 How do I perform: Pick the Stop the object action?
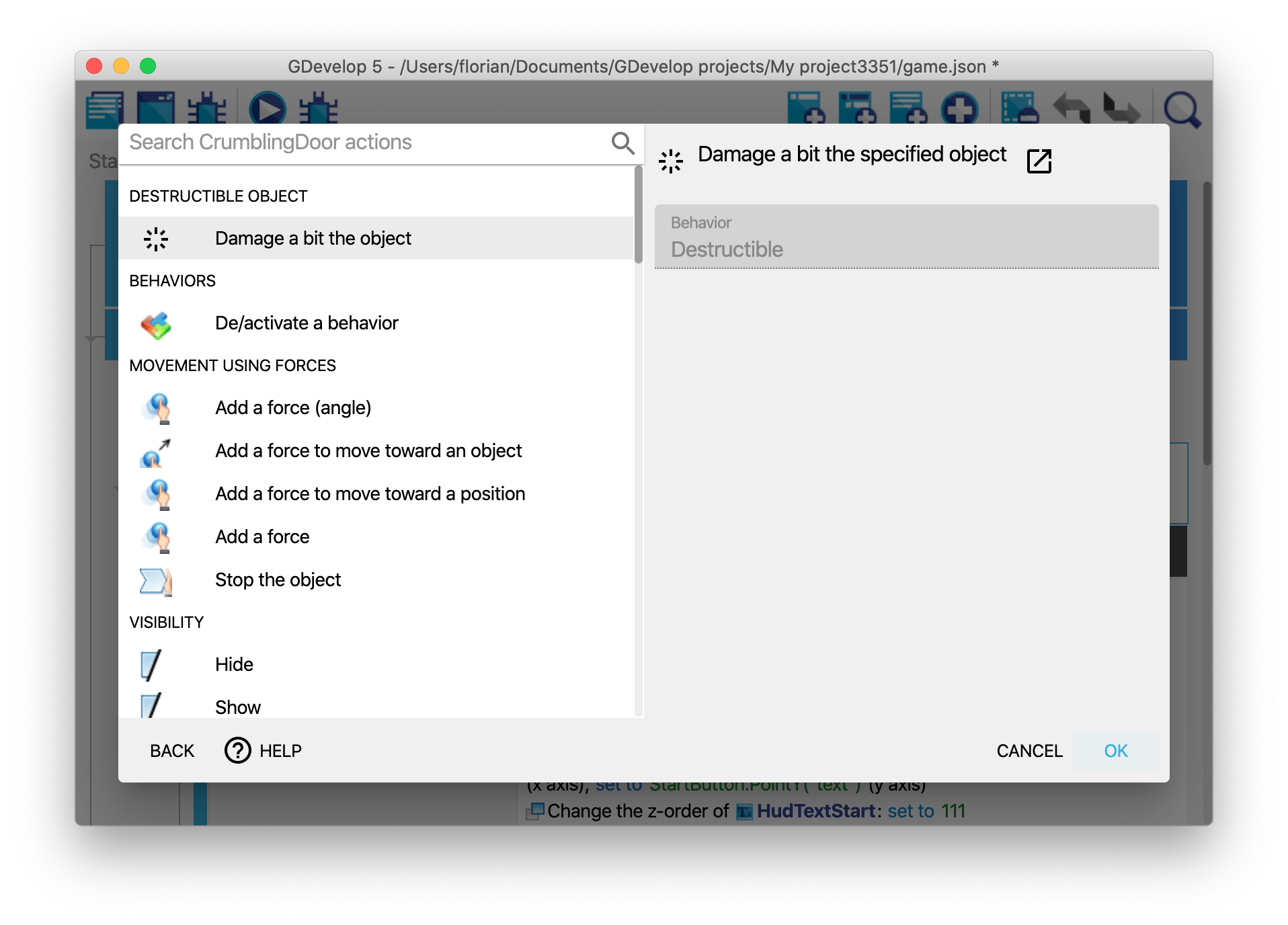tap(278, 580)
